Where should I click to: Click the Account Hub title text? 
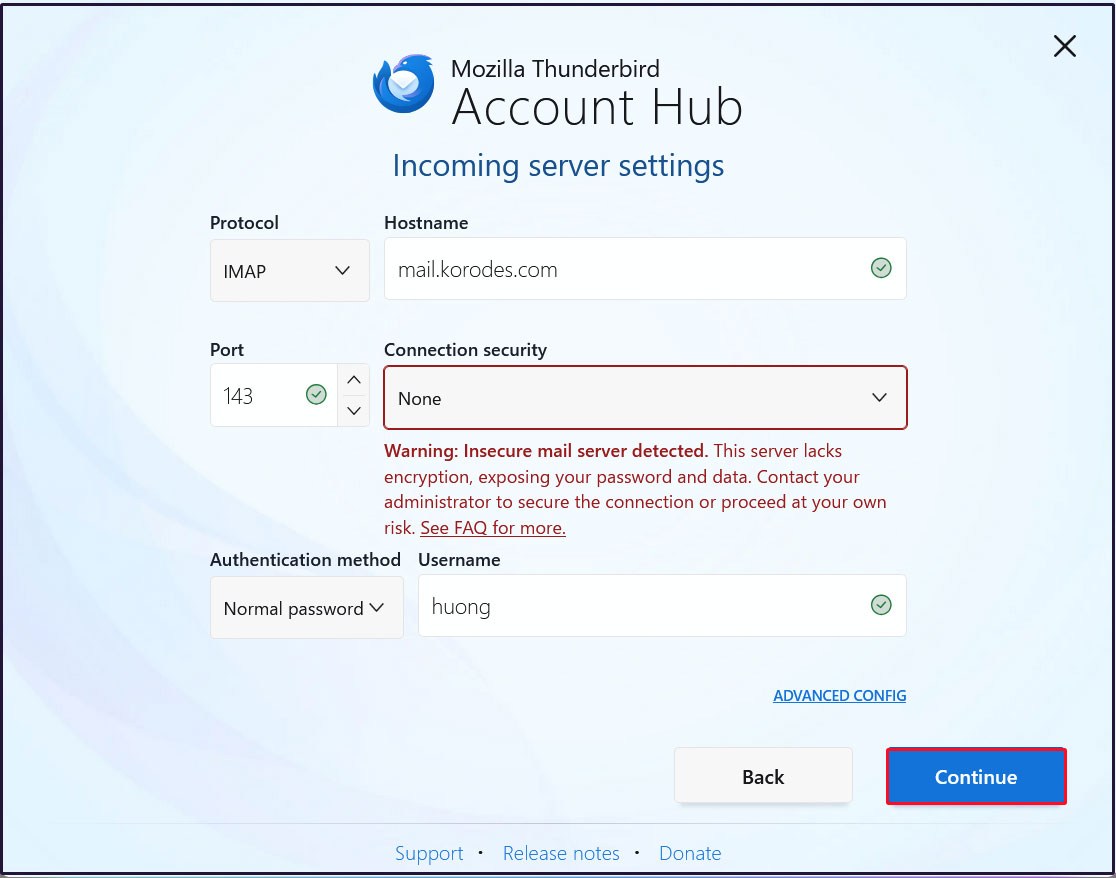click(x=597, y=107)
